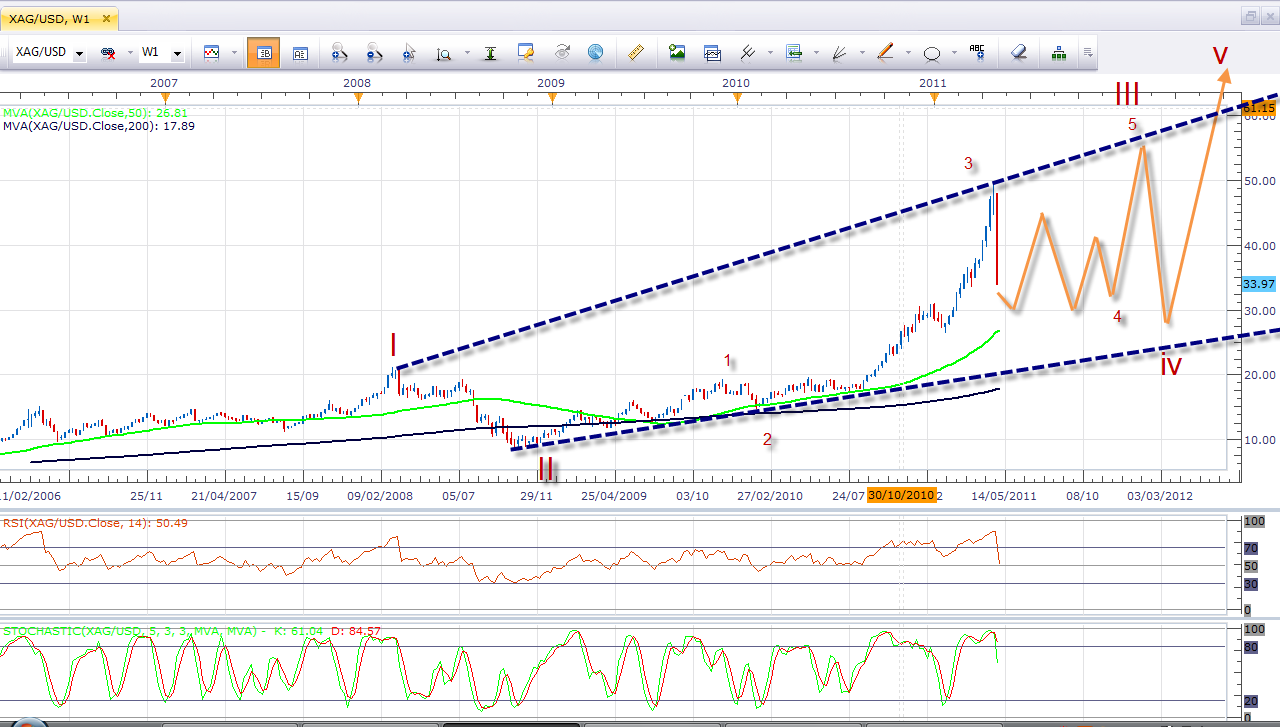Click the MVA 200 indicator label 17.89
This screenshot has width=1280, height=727.
[99, 126]
